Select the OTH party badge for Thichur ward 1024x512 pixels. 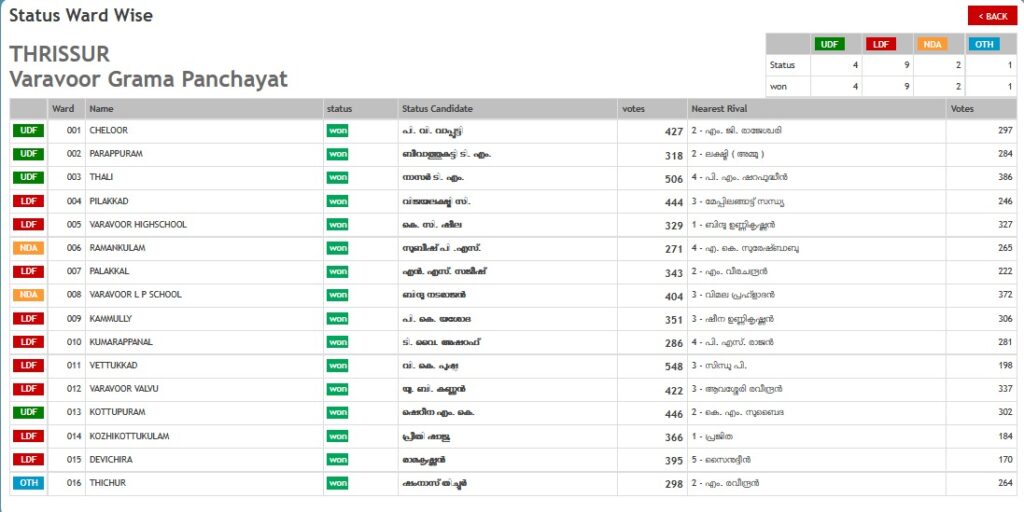click(28, 483)
